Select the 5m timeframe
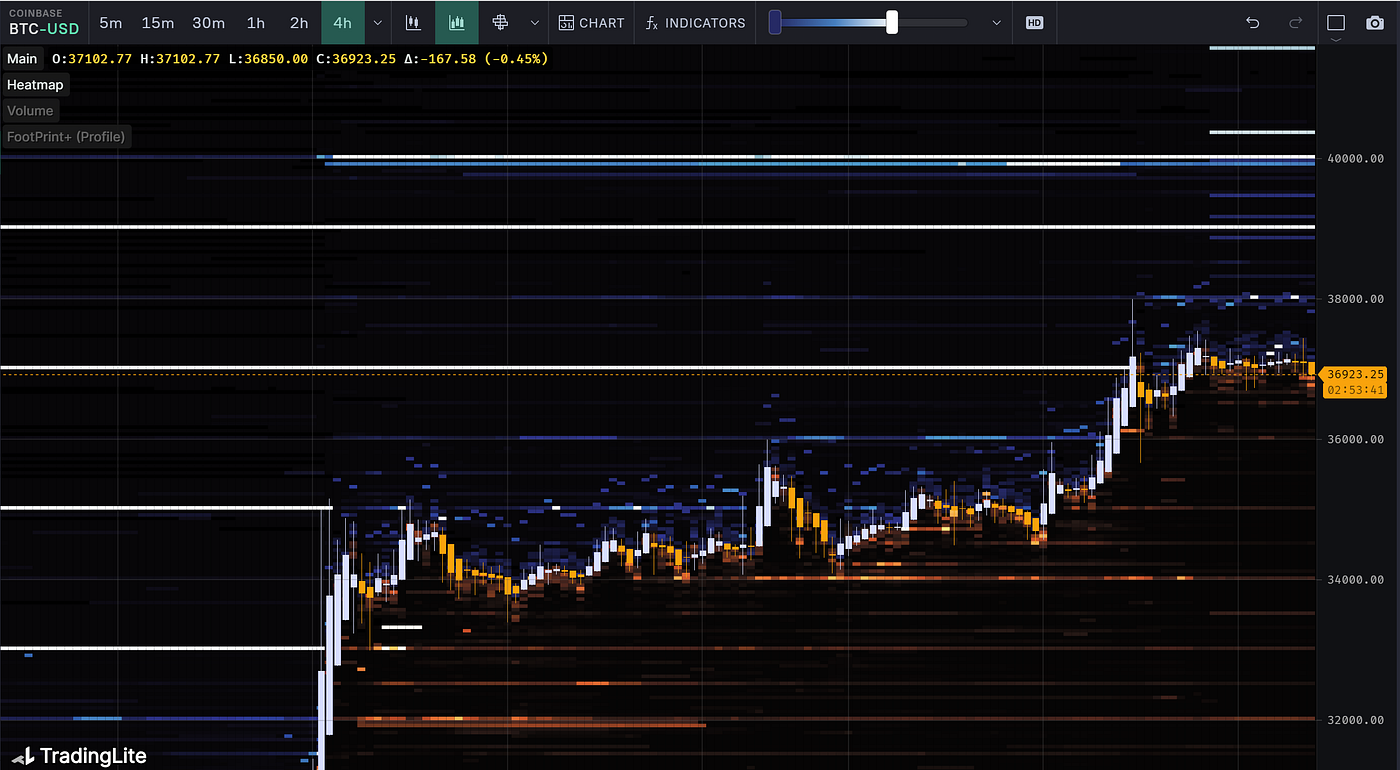 pyautogui.click(x=111, y=22)
